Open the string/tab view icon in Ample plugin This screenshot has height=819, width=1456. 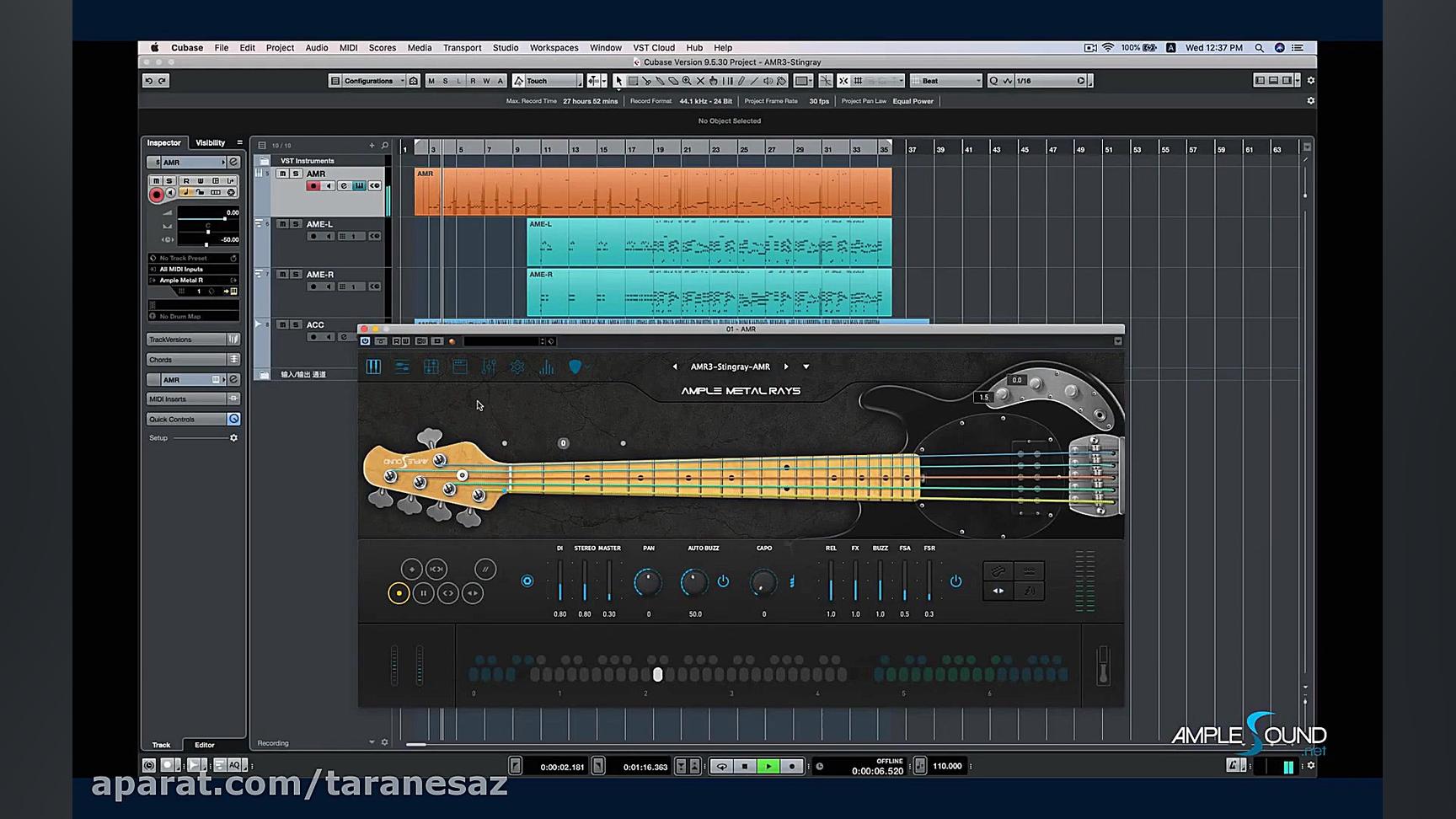click(431, 367)
